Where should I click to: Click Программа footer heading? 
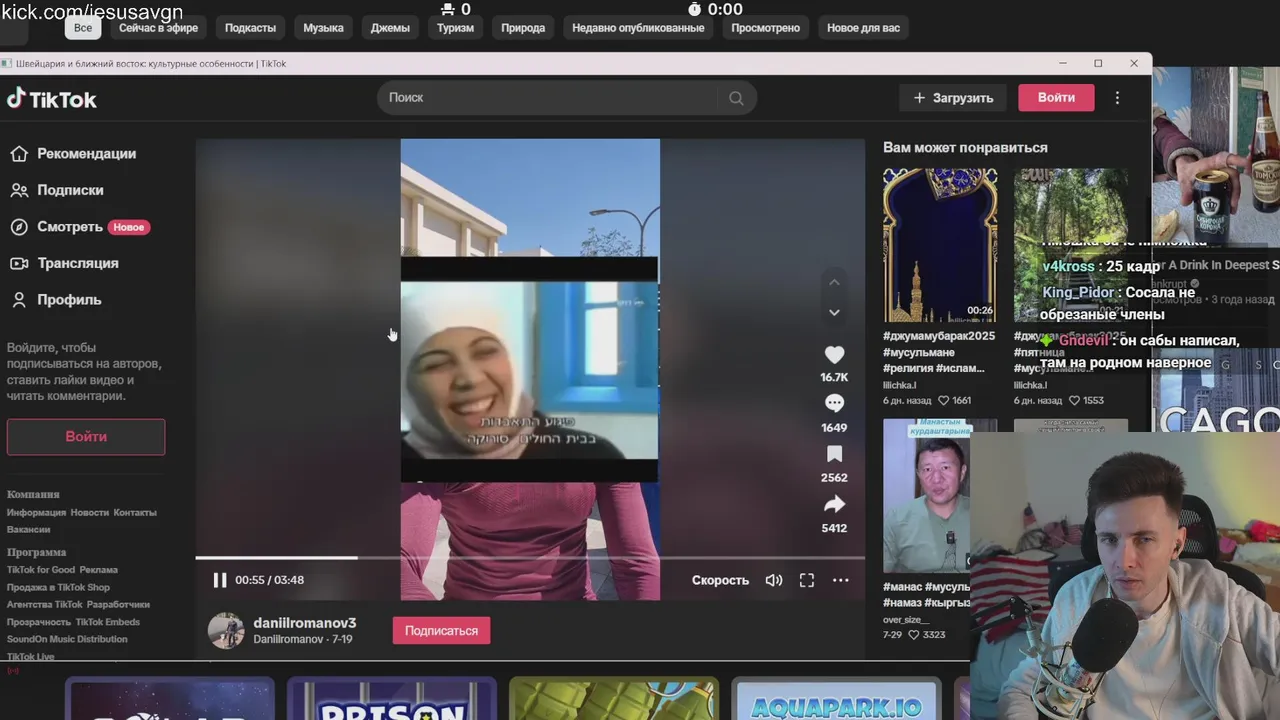point(36,552)
